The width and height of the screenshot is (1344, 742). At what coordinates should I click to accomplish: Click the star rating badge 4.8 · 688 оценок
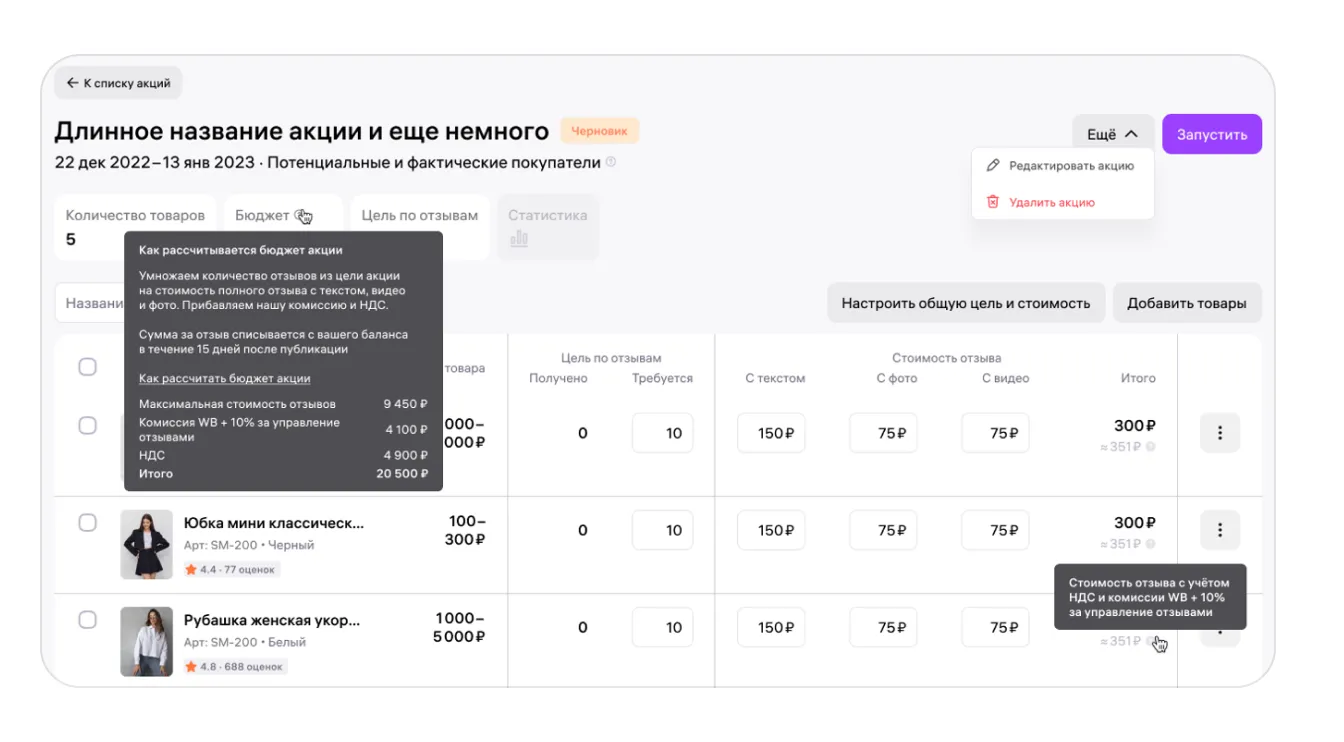click(234, 666)
